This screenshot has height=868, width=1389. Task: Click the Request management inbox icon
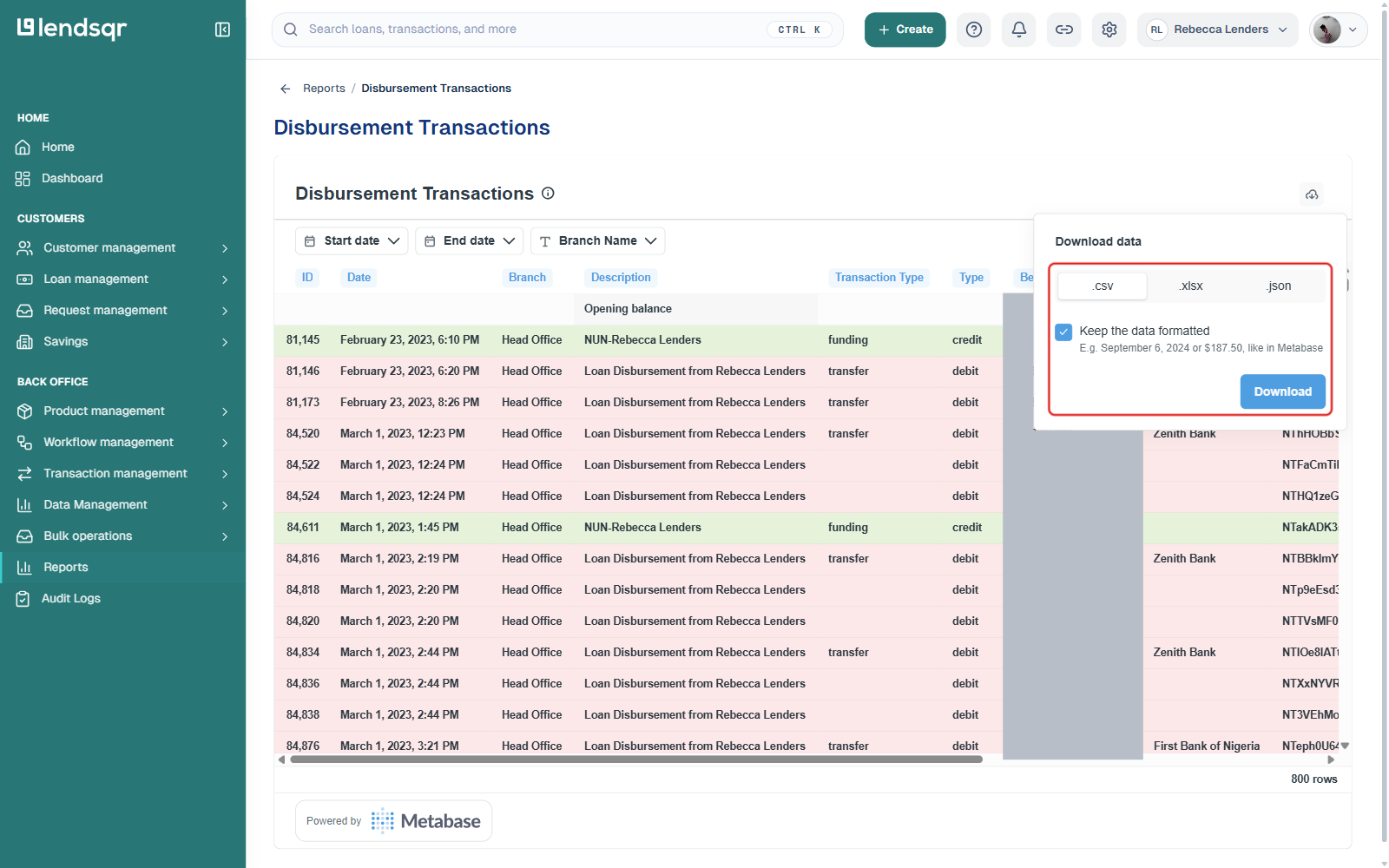coord(25,311)
